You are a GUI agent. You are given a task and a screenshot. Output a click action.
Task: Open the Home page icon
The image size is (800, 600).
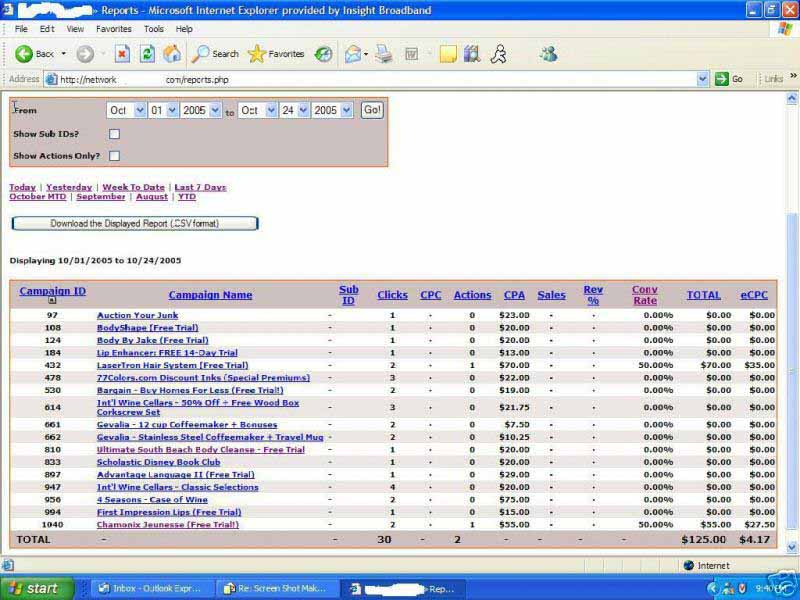coord(172,54)
